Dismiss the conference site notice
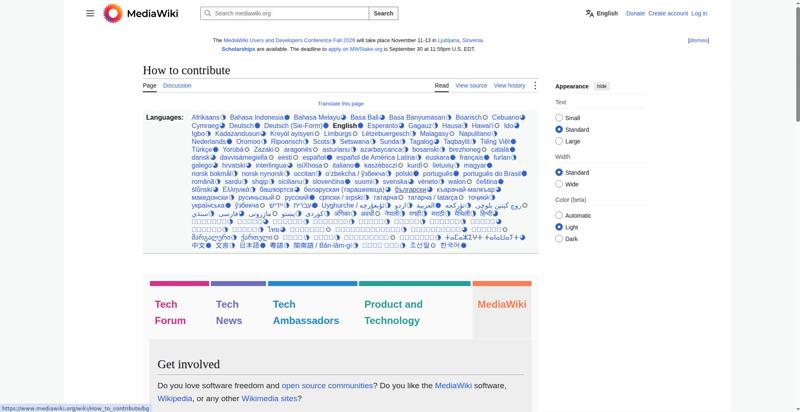Image resolution: width=800 pixels, height=412 pixels. (x=698, y=40)
